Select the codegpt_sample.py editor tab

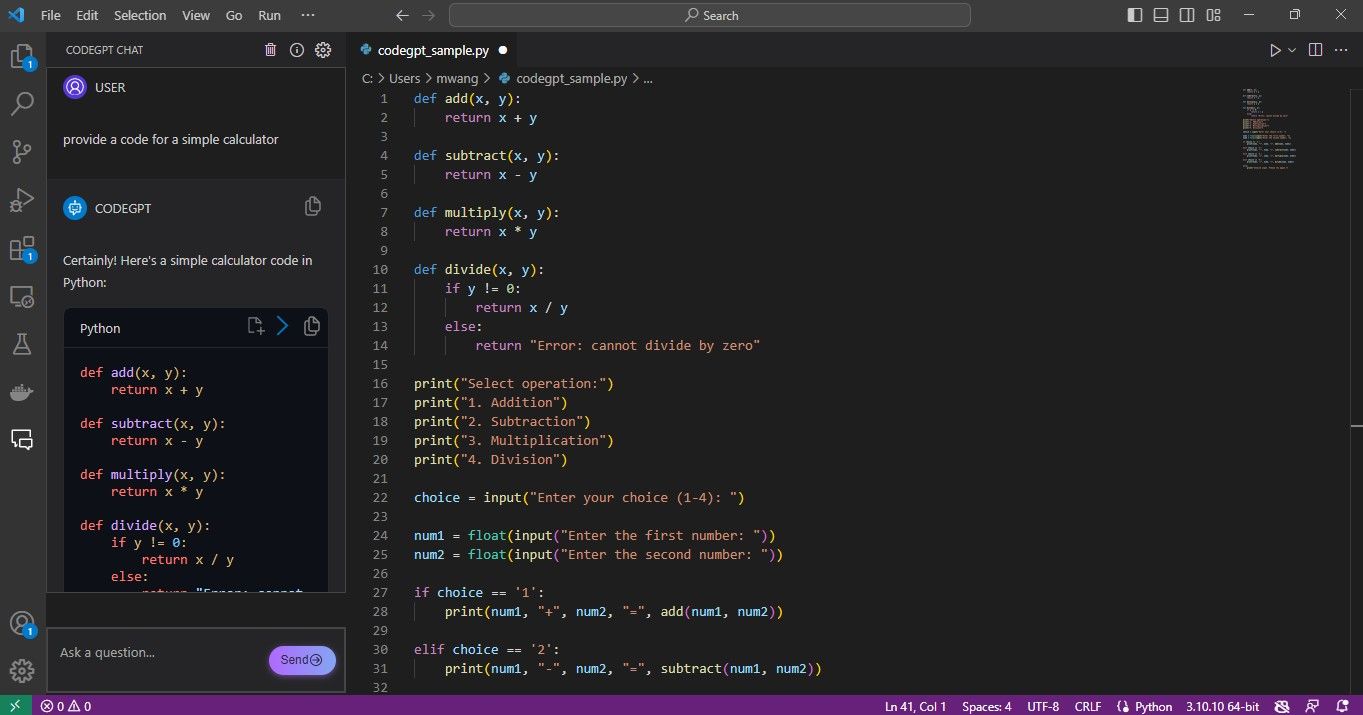click(432, 49)
